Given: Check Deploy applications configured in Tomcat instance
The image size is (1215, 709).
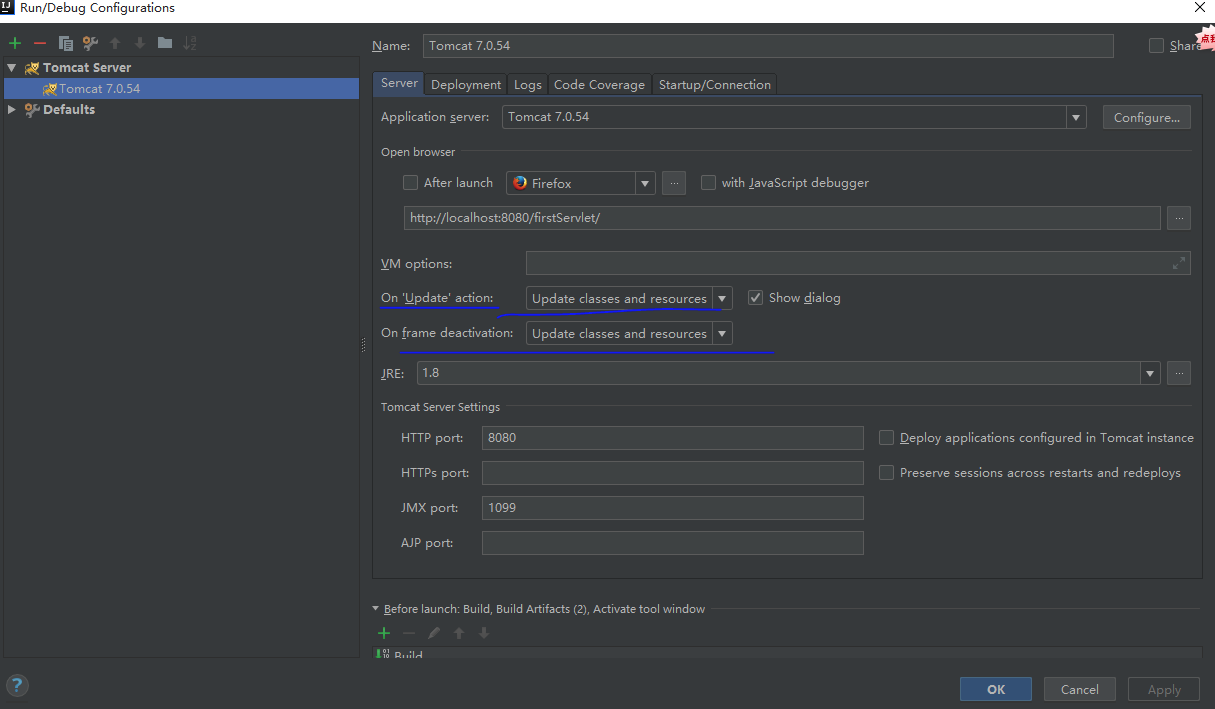Looking at the screenshot, I should (x=886, y=438).
